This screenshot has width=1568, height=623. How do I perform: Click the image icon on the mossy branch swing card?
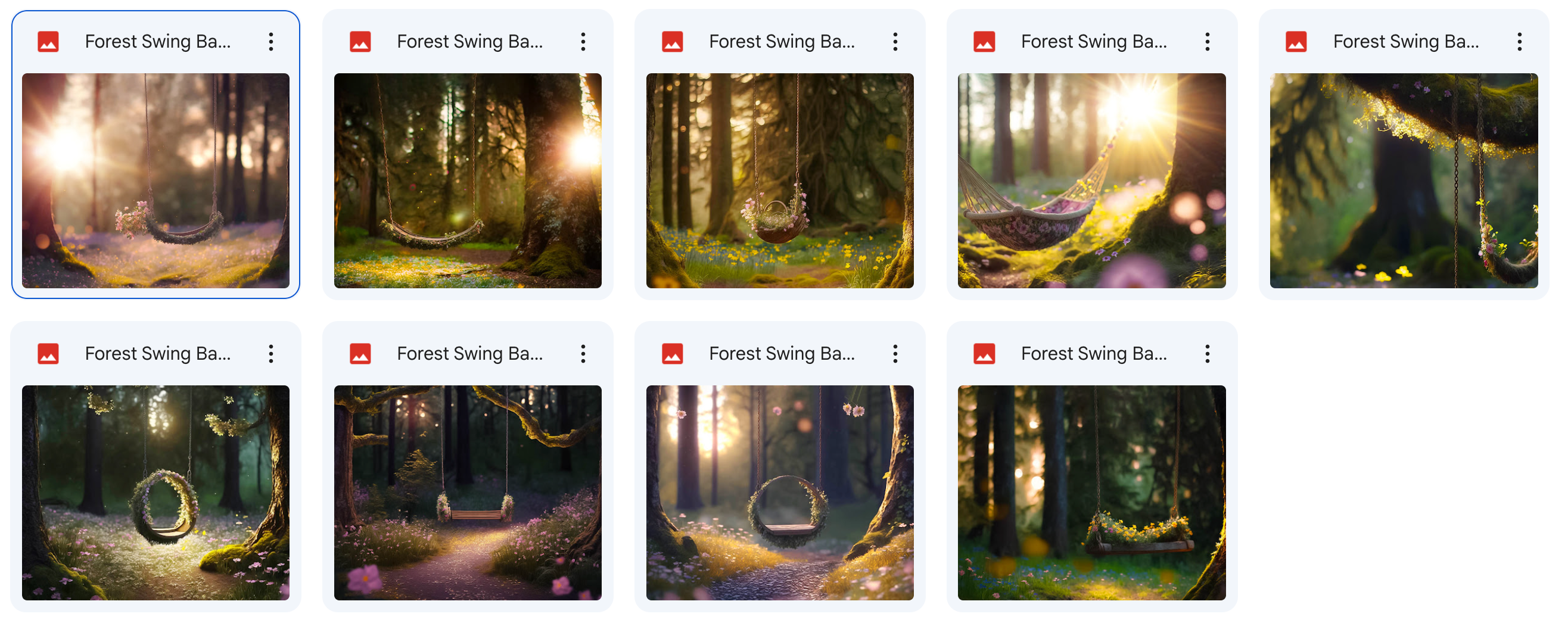(1296, 42)
